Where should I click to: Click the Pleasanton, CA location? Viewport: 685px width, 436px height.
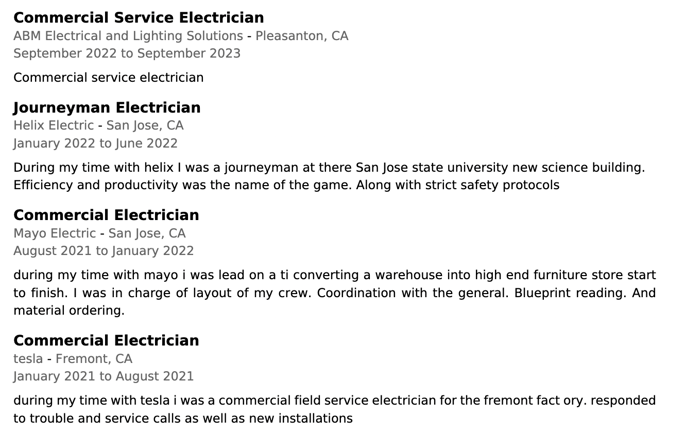pyautogui.click(x=302, y=36)
